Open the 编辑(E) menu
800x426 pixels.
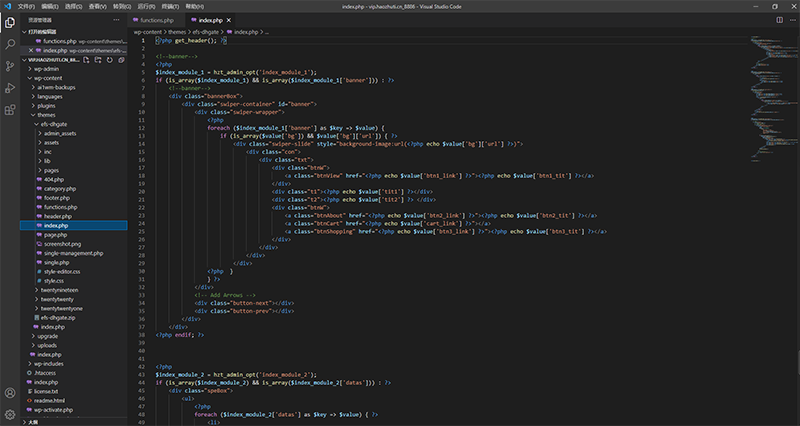point(49,7)
